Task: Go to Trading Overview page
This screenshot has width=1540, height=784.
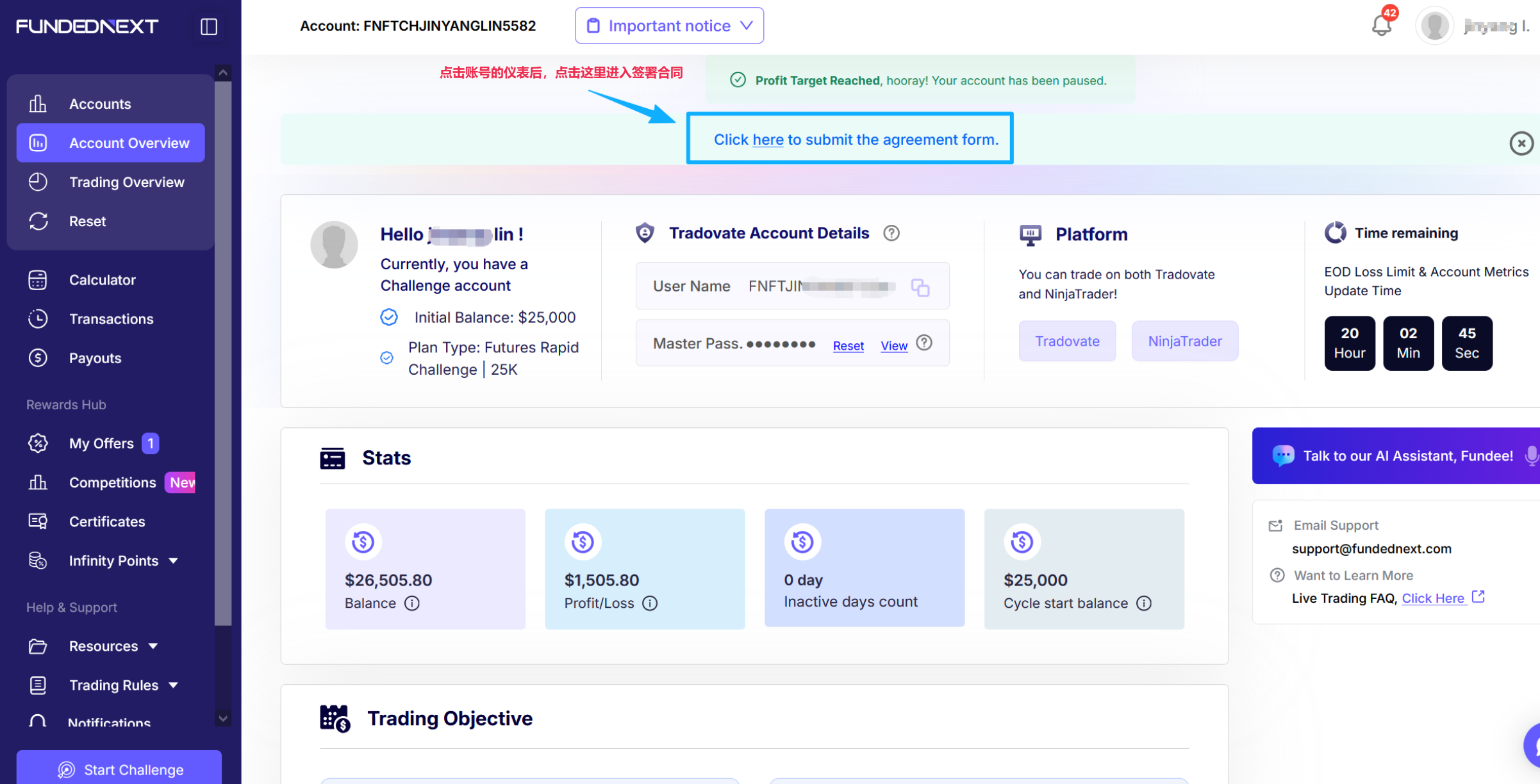Action: point(110,182)
